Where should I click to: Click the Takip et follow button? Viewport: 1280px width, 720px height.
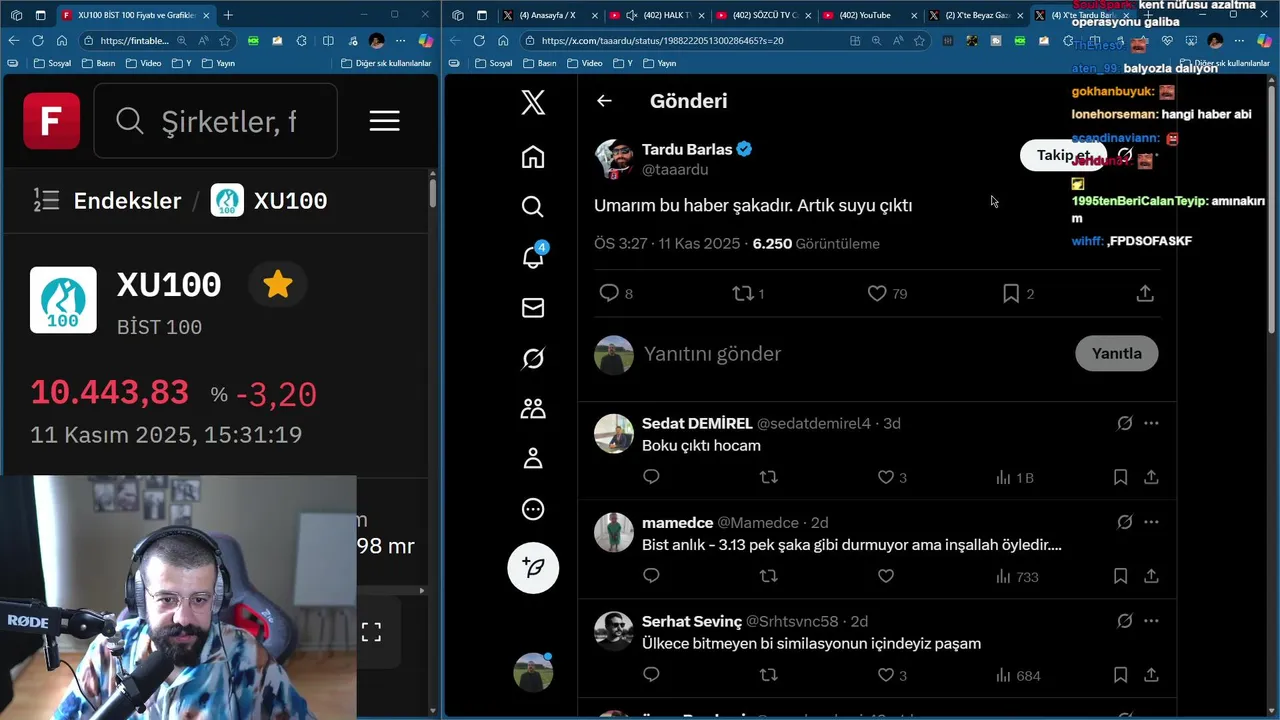tap(1063, 155)
